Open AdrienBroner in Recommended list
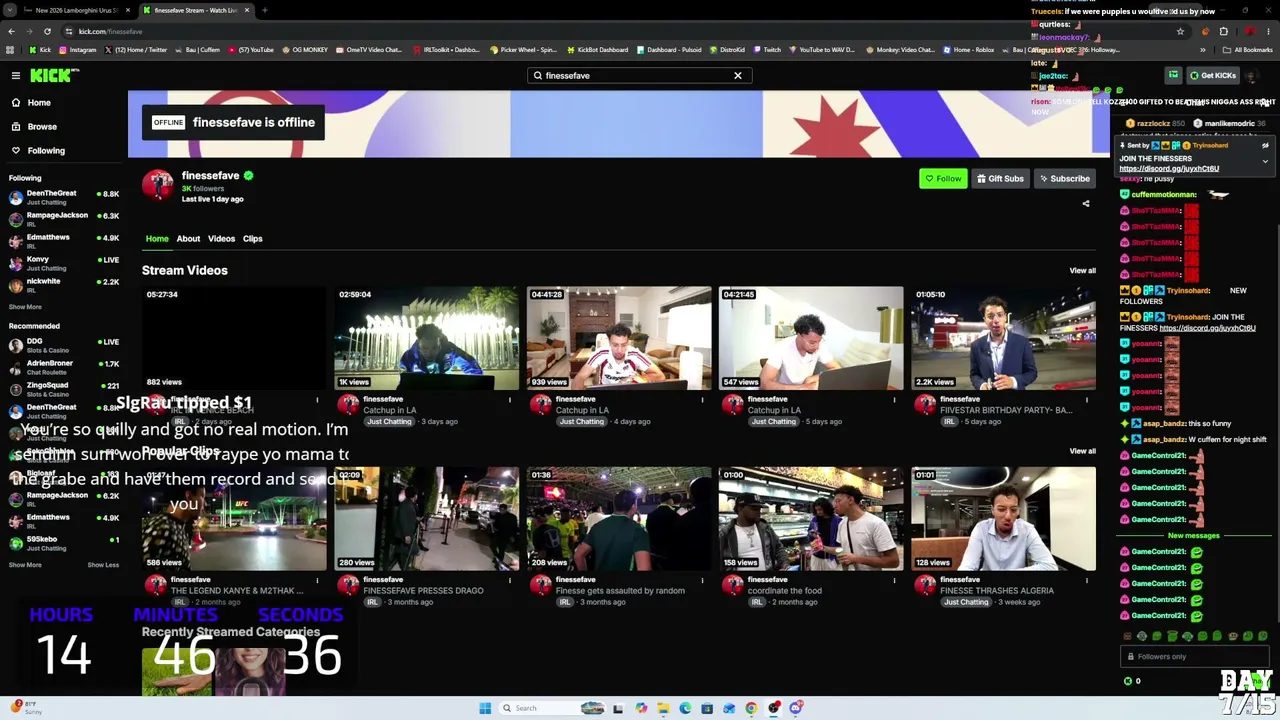This screenshot has width=1280, height=720. (62, 366)
